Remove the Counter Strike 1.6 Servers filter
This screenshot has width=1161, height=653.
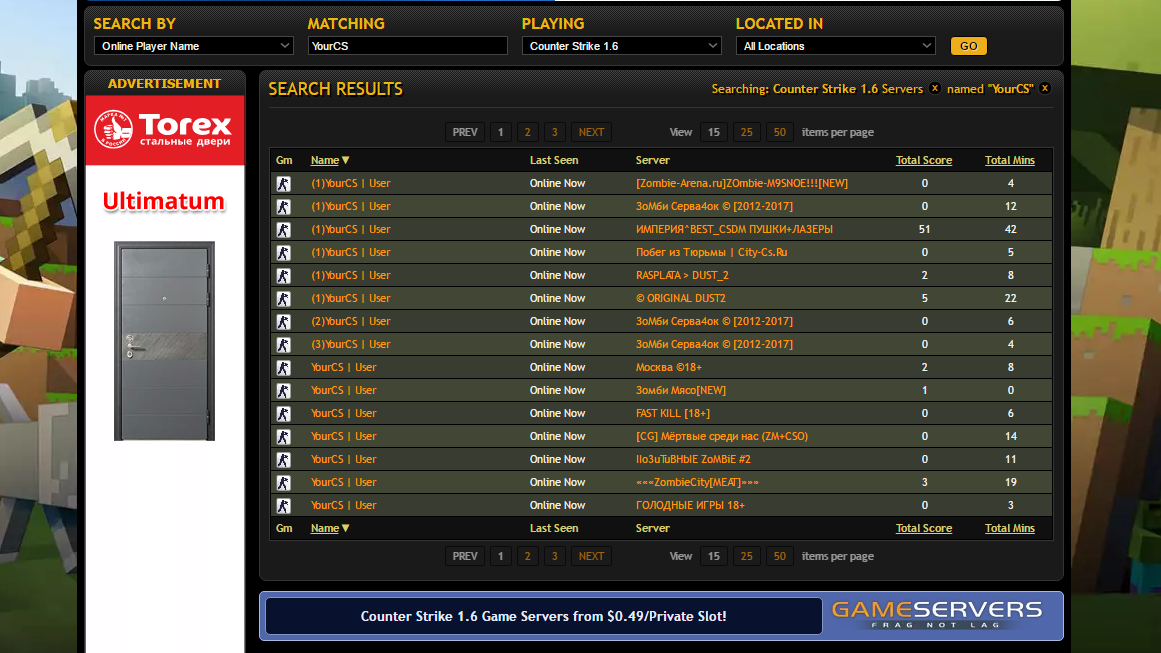point(934,88)
